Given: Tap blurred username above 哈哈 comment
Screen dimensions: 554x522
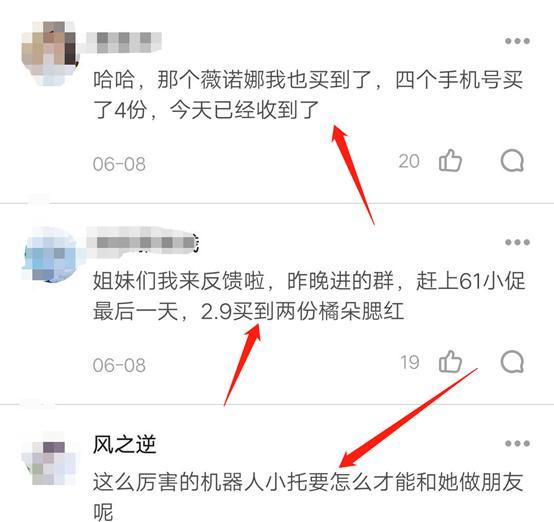Looking at the screenshot, I should pos(124,42).
